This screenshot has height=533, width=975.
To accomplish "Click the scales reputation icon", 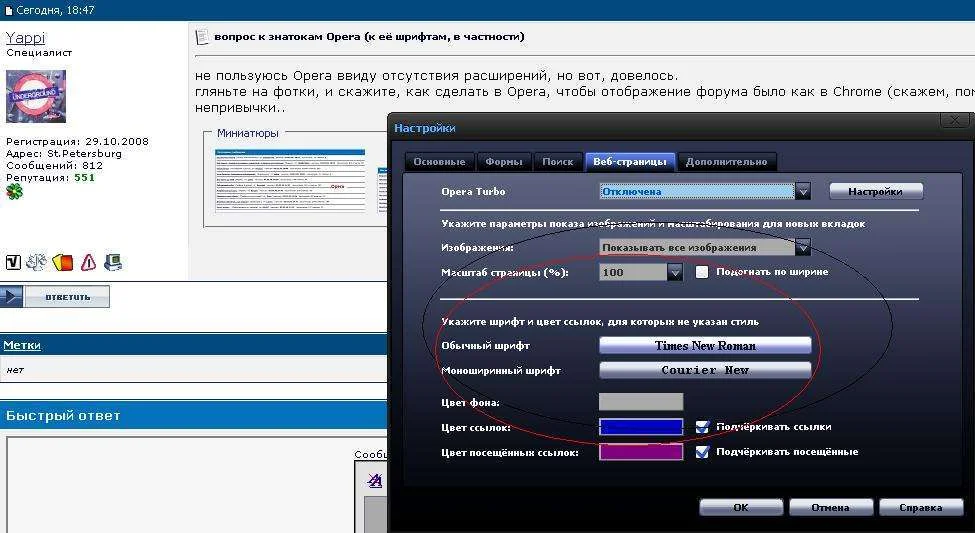I will [x=36, y=262].
